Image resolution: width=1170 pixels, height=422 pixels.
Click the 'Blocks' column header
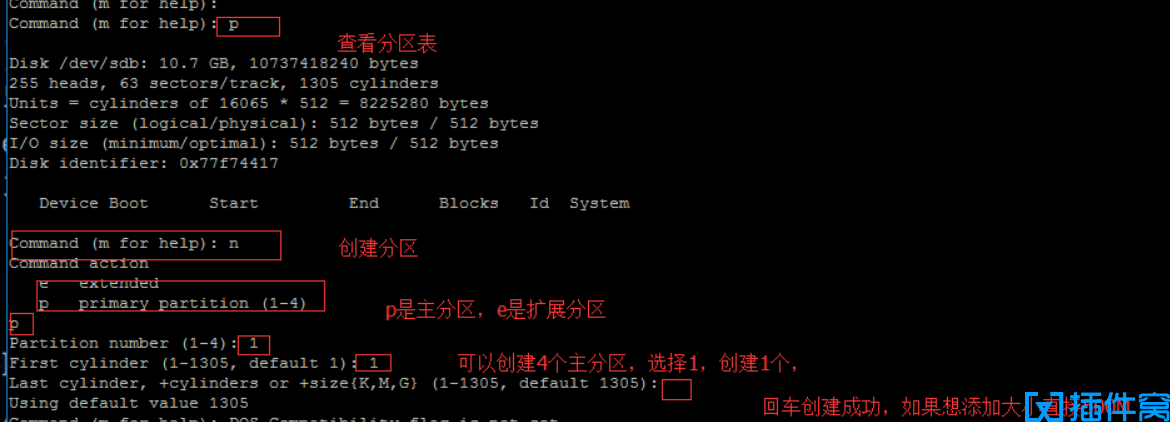(469, 203)
